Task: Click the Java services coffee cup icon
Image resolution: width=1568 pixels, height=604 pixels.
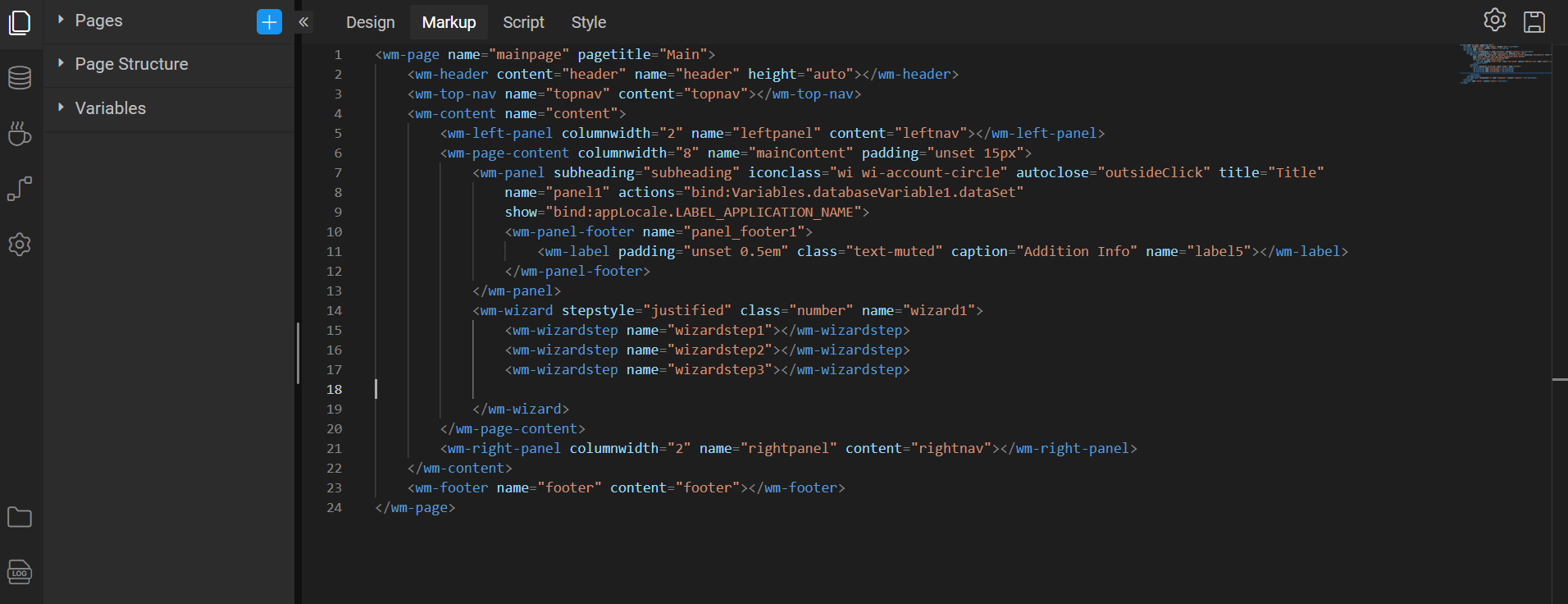Action: coord(20,134)
